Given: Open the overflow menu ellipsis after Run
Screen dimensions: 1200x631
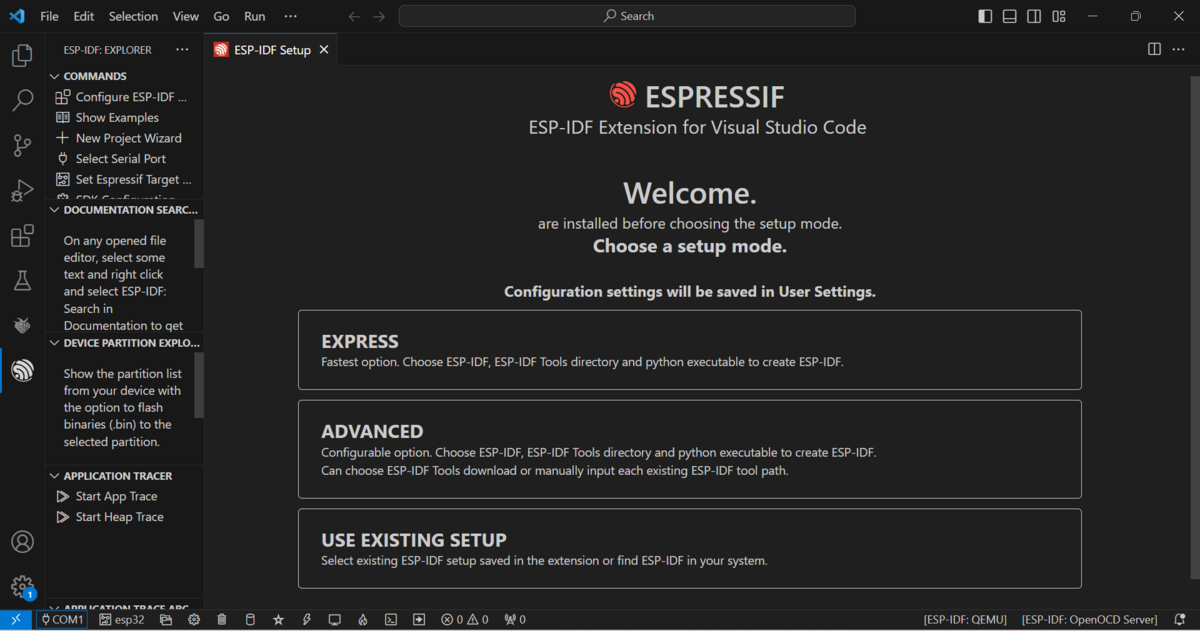Looking at the screenshot, I should click(x=290, y=16).
